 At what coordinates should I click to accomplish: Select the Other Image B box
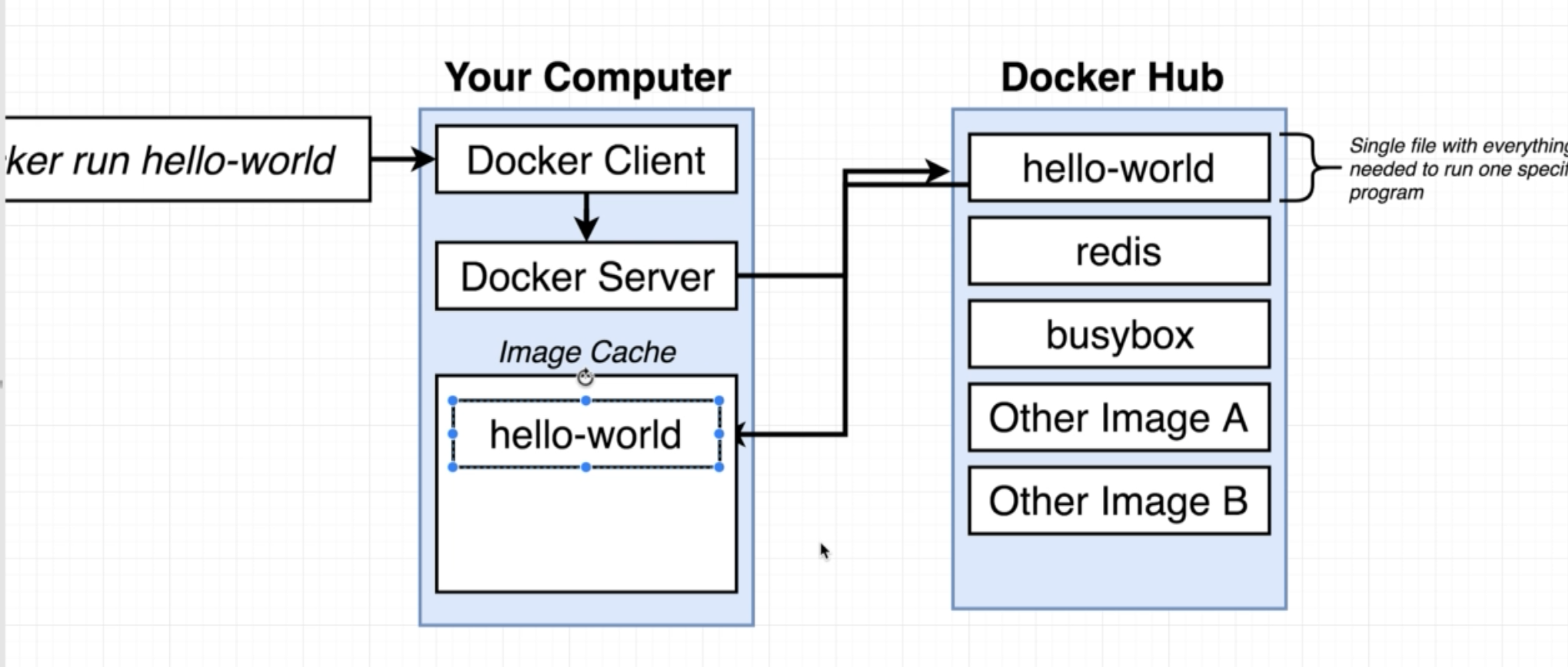tap(1118, 501)
